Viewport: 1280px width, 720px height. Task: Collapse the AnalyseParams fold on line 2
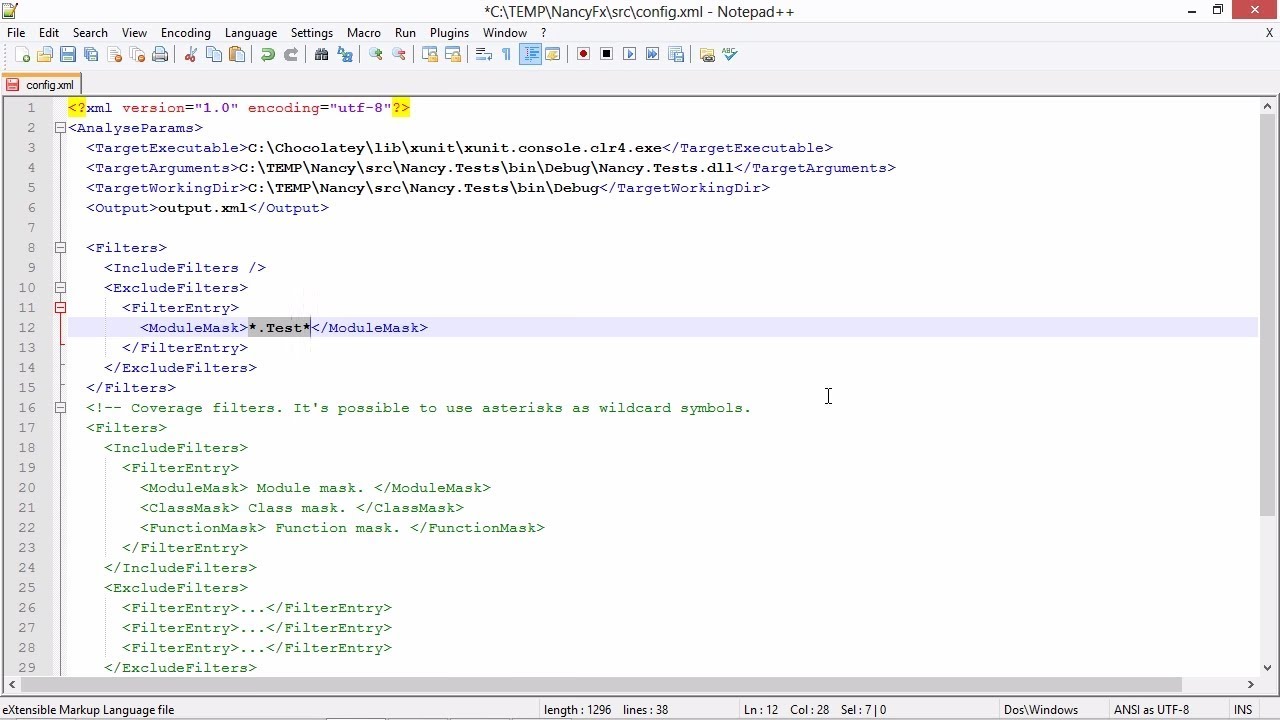point(60,128)
